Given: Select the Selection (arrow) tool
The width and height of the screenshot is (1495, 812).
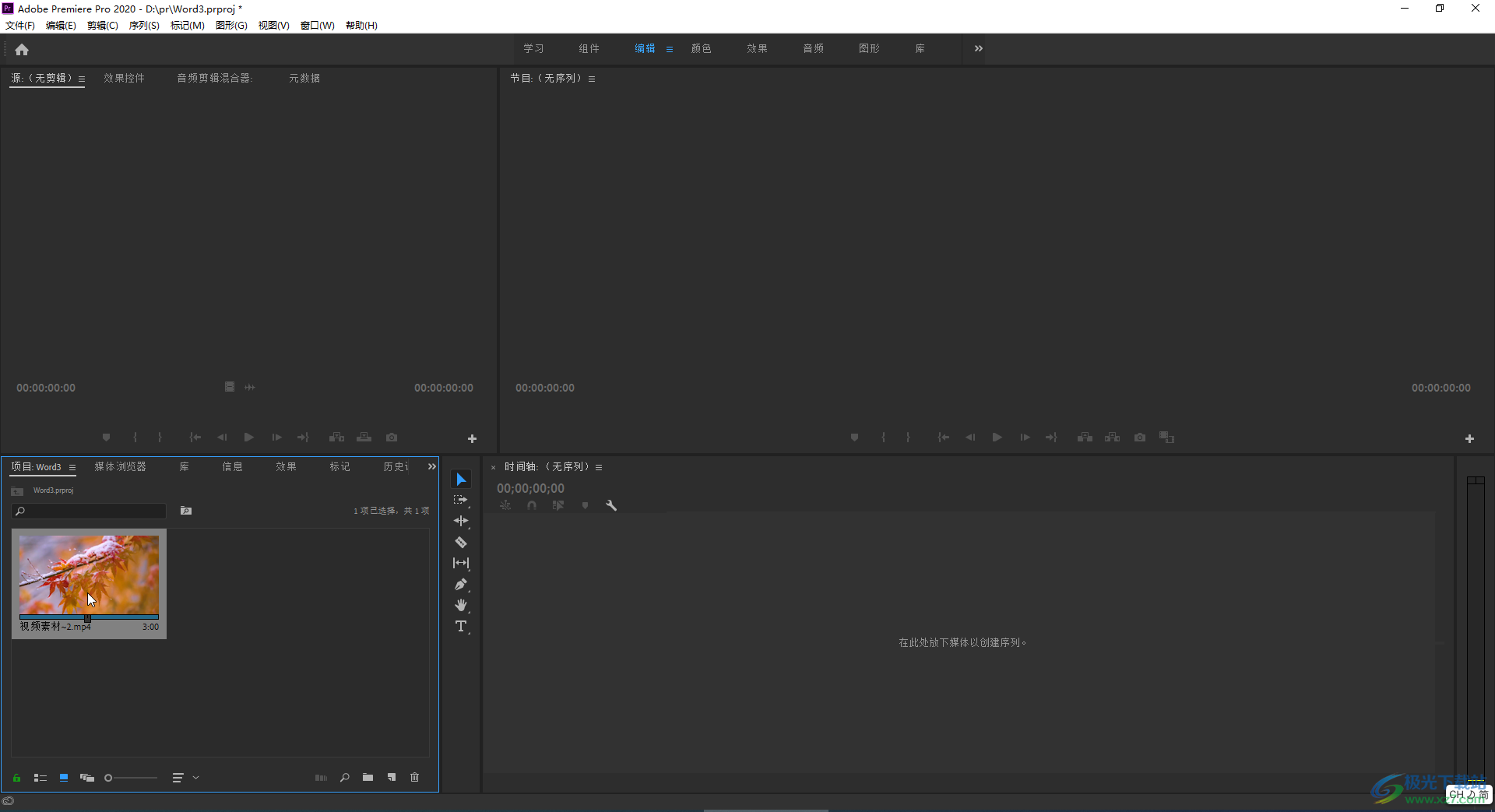Looking at the screenshot, I should (x=461, y=479).
